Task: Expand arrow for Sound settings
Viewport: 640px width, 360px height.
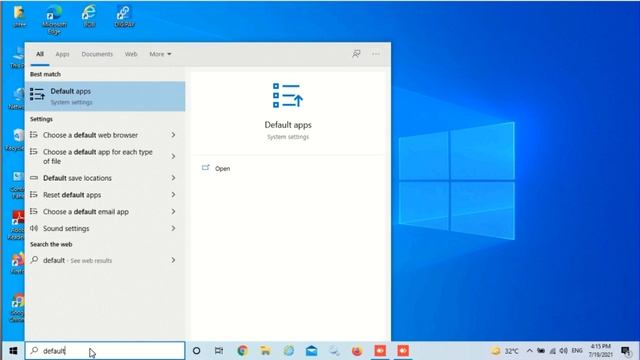Action: [x=173, y=228]
